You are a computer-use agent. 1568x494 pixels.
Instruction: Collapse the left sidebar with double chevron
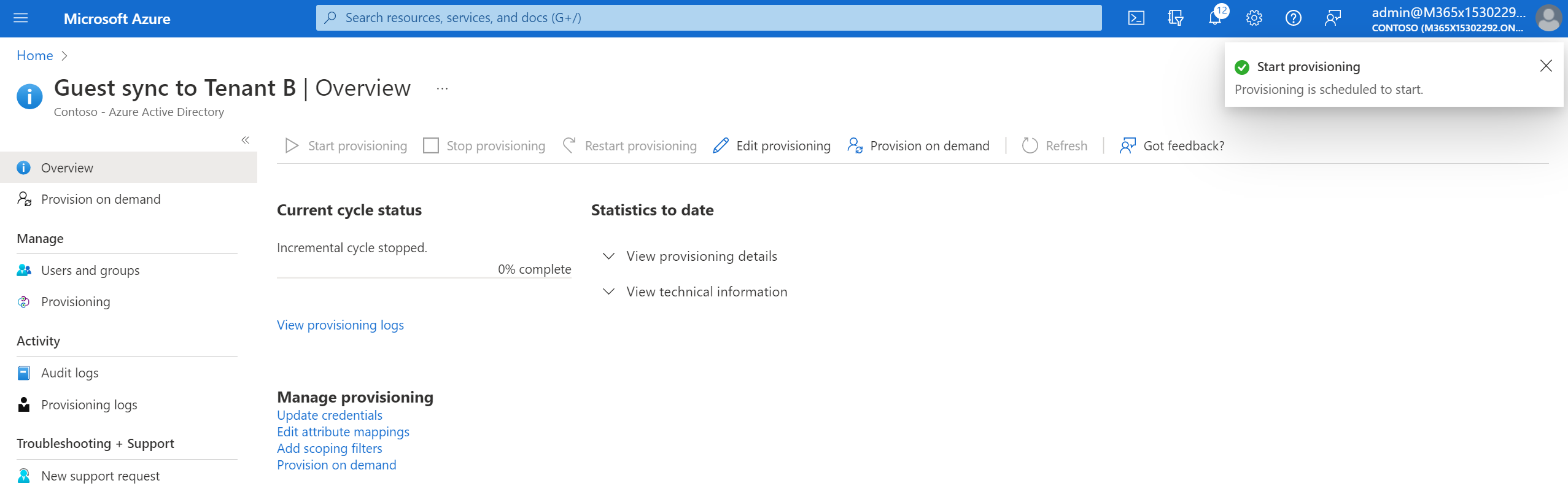(245, 140)
